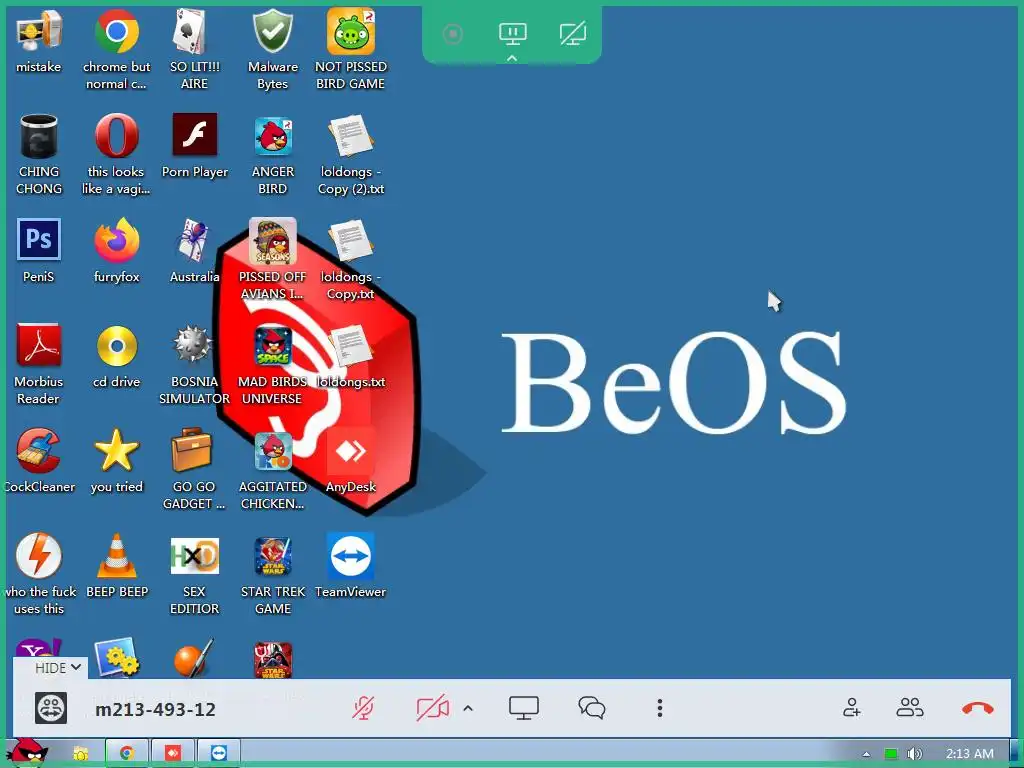Open 'MAD BIRDS UNIVERSE' Space icon
Screen dimensions: 1024x768
pyautogui.click(x=272, y=345)
